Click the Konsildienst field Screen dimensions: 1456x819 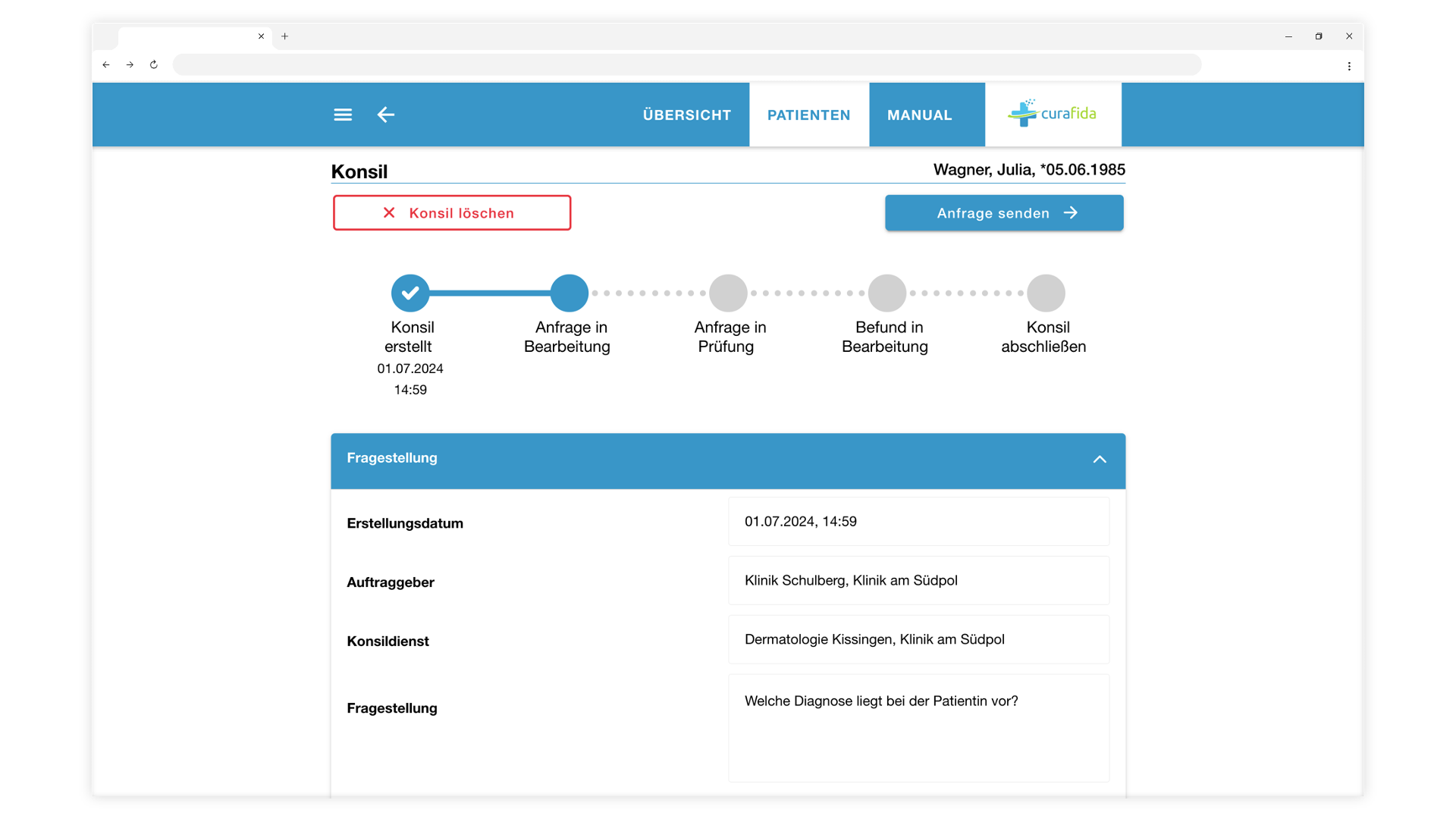click(918, 640)
